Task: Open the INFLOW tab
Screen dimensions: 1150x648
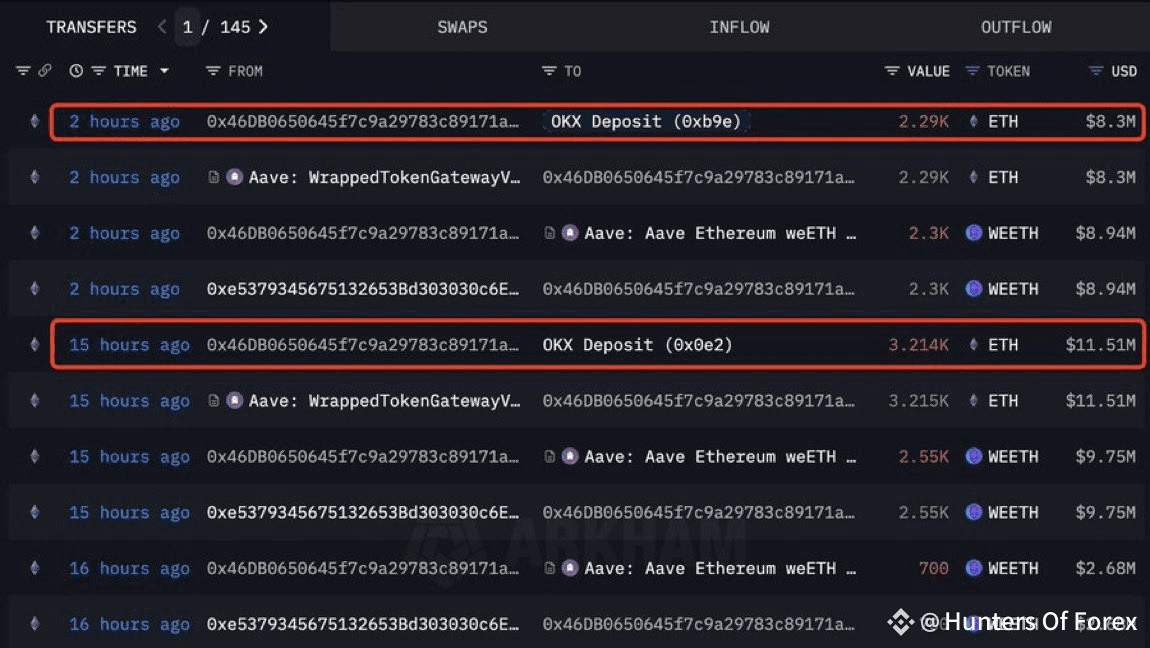Action: (739, 27)
